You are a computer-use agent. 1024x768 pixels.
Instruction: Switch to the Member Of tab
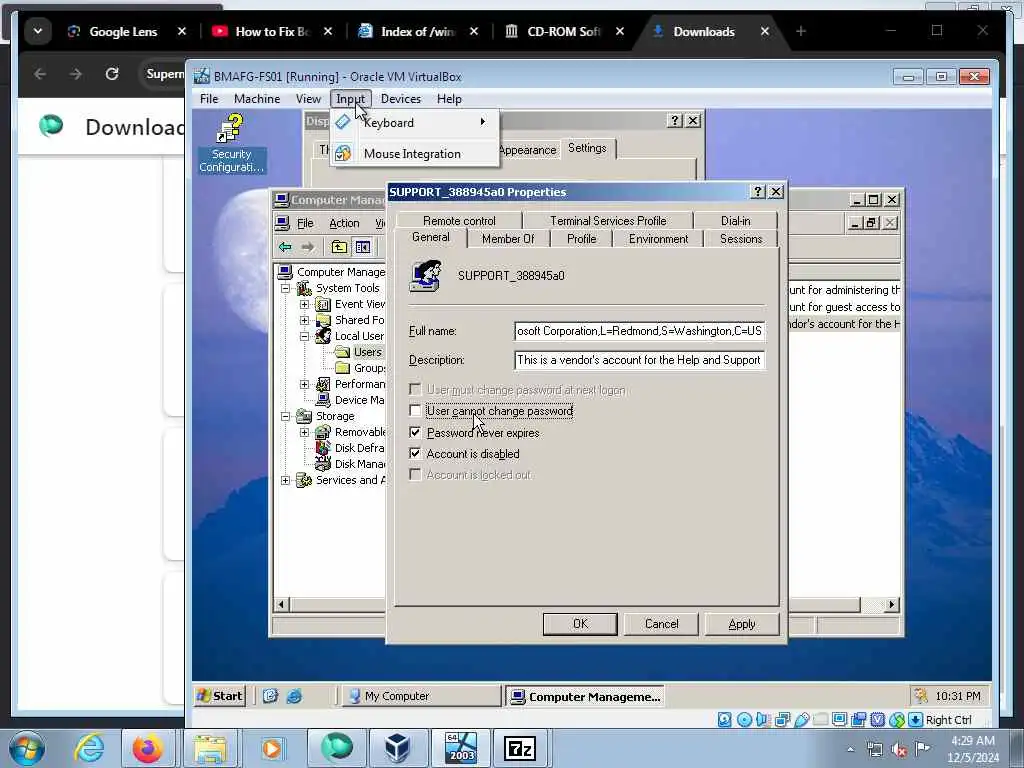pyautogui.click(x=508, y=239)
